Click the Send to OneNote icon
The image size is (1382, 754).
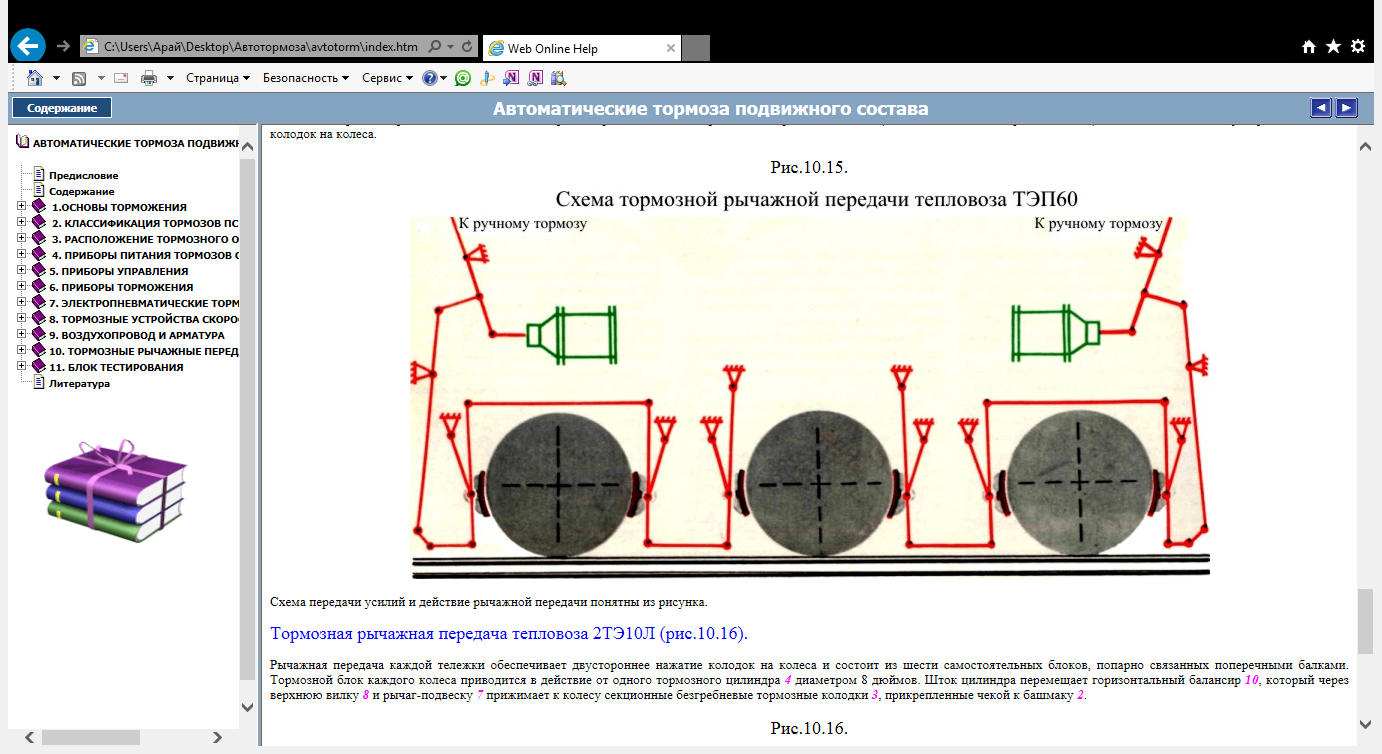[x=511, y=77]
